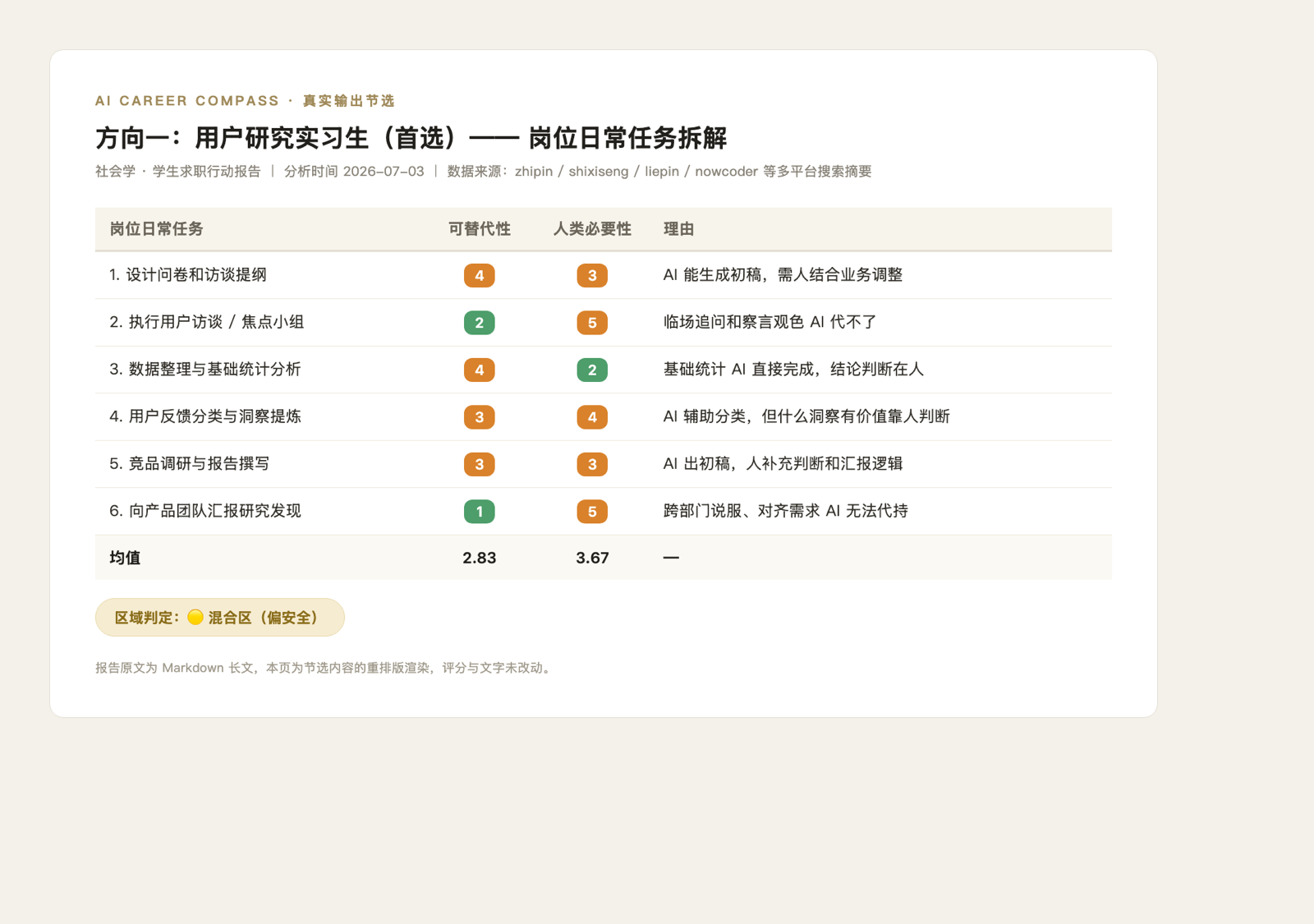1314x924 pixels.
Task: Select row '6. 向产品团队汇报研究发现'
Action: pyautogui.click(x=604, y=511)
